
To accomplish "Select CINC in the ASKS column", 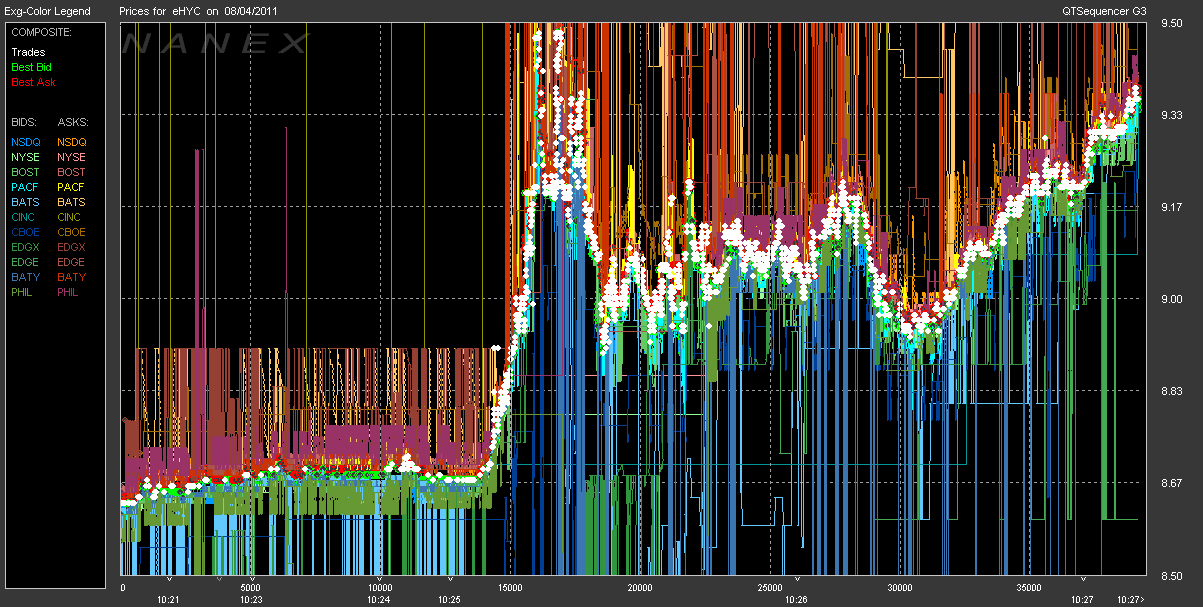I will point(71,217).
